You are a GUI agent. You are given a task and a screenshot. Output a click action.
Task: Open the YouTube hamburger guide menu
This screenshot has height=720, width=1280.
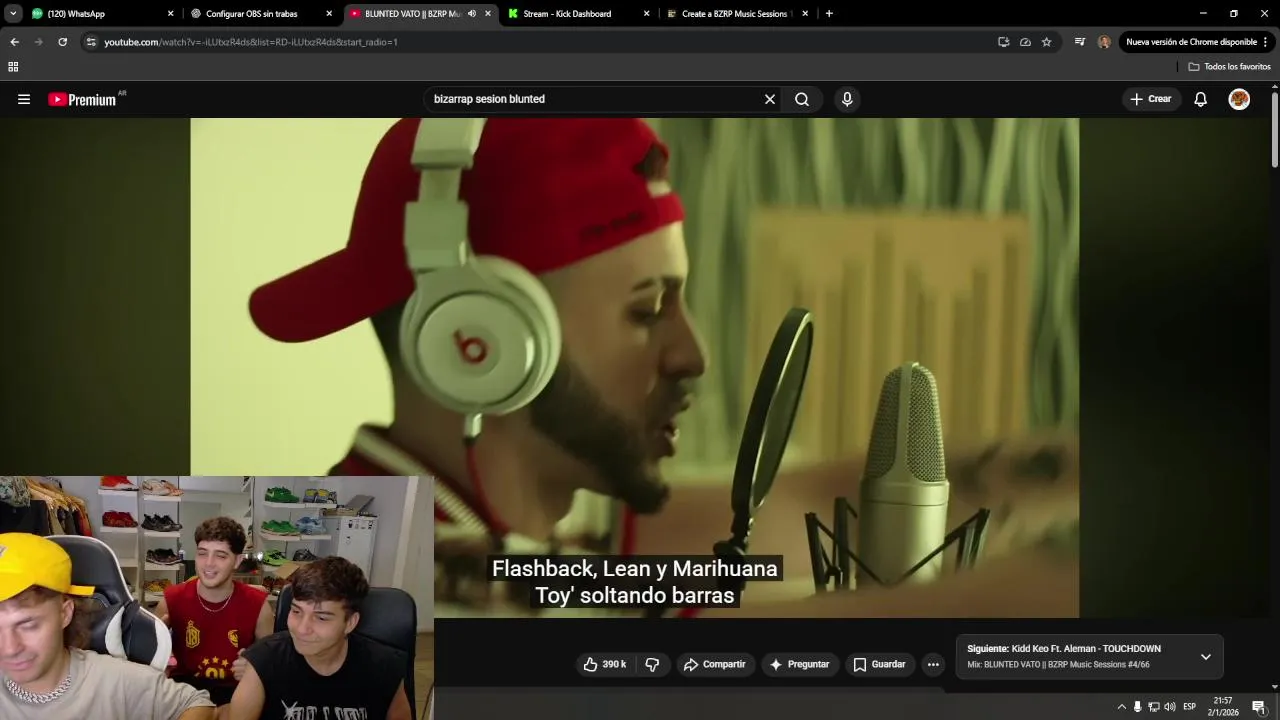coord(24,99)
